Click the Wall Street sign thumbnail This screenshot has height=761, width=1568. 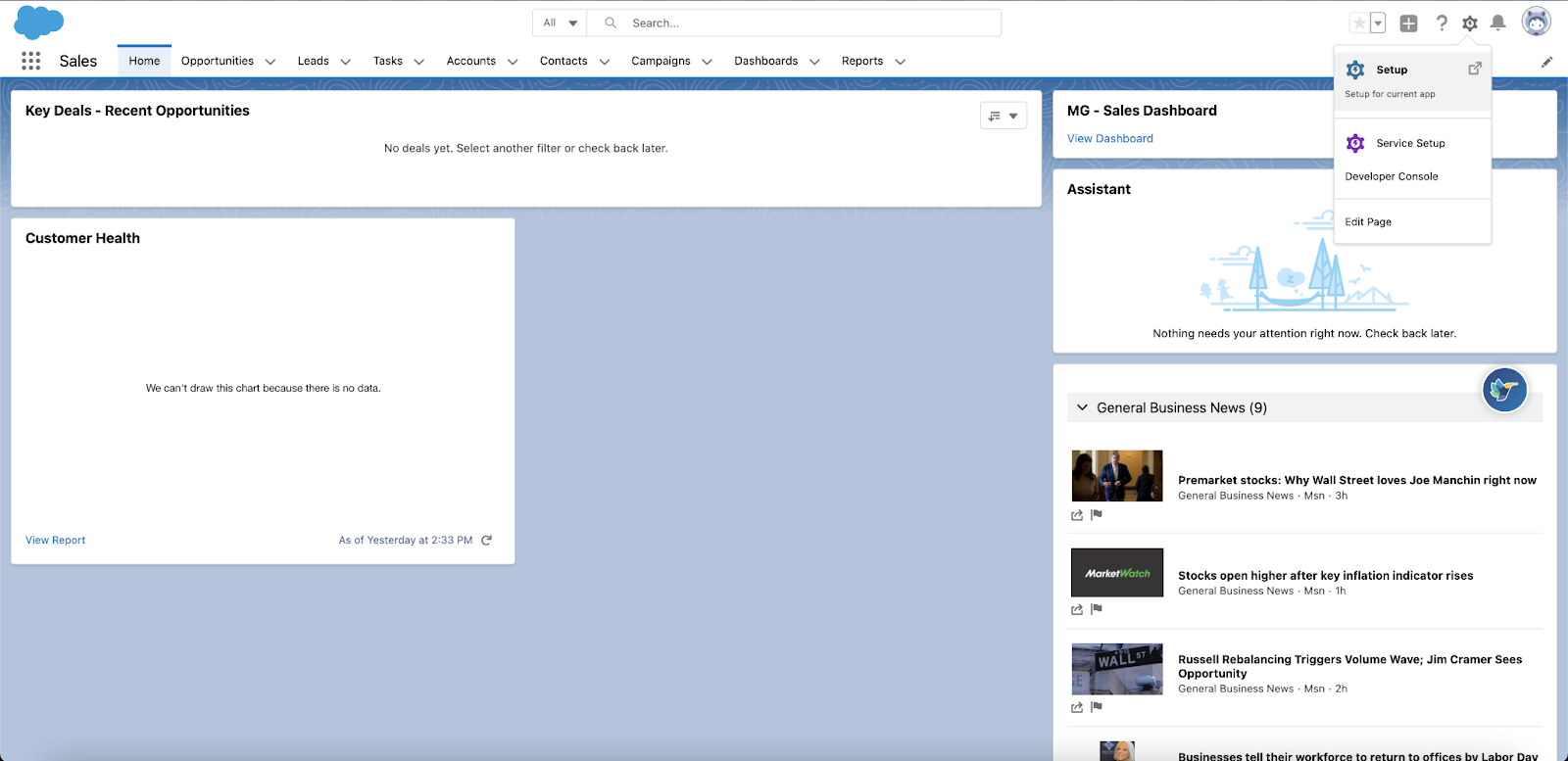click(x=1117, y=669)
